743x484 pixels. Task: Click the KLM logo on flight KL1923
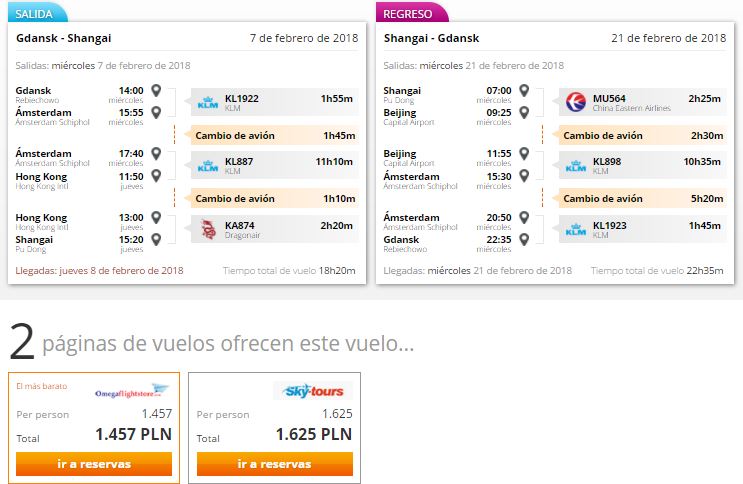576,229
